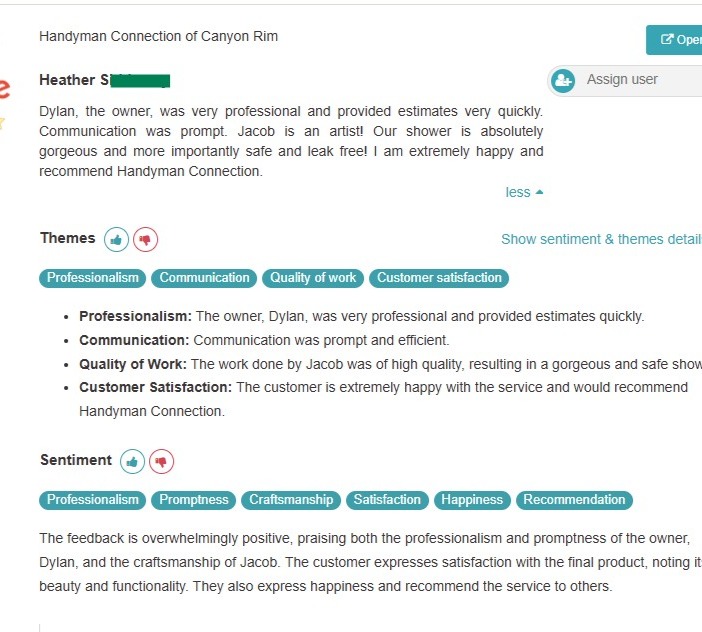Click the Assign user person icon
The width and height of the screenshot is (702, 632).
click(x=563, y=80)
